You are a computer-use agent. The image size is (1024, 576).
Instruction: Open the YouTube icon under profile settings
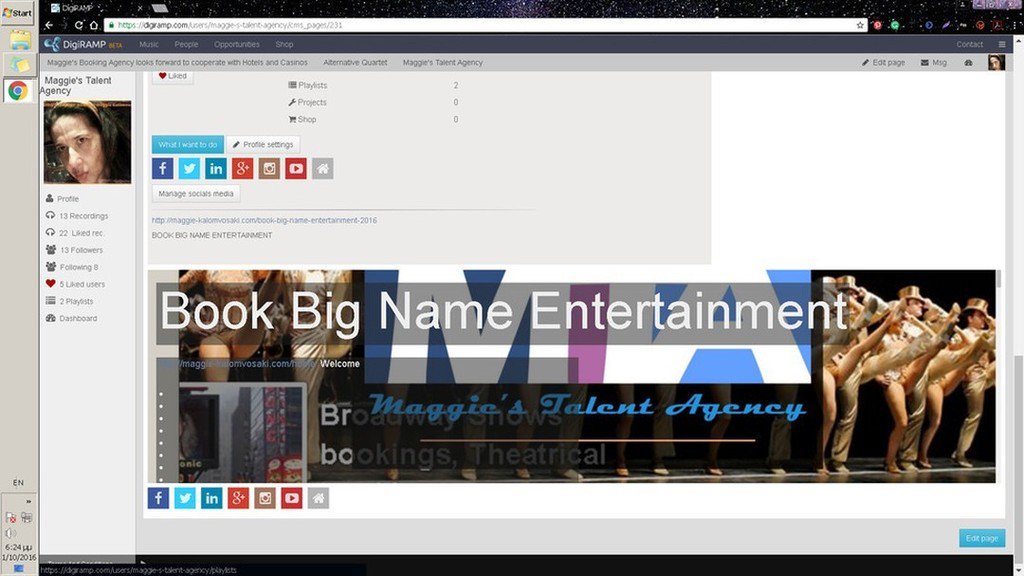(x=296, y=168)
